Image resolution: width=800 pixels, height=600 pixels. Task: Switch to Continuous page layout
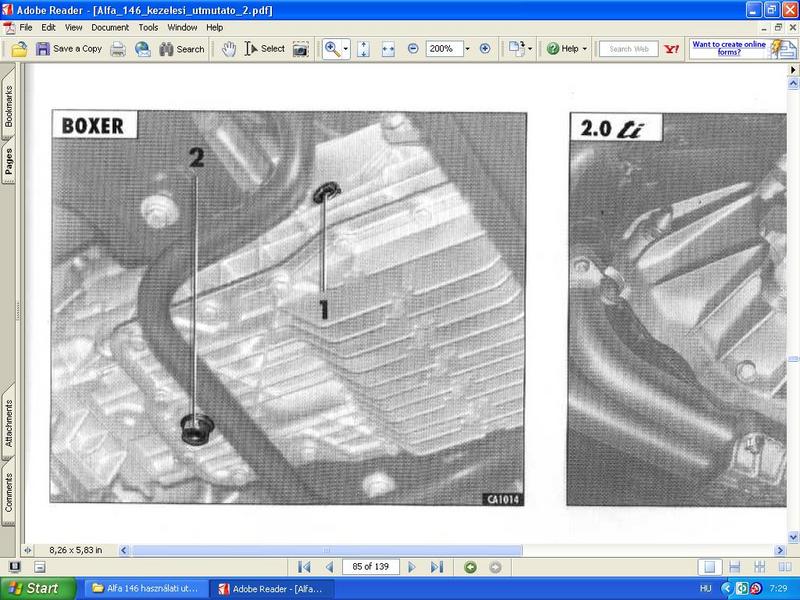coord(735,567)
